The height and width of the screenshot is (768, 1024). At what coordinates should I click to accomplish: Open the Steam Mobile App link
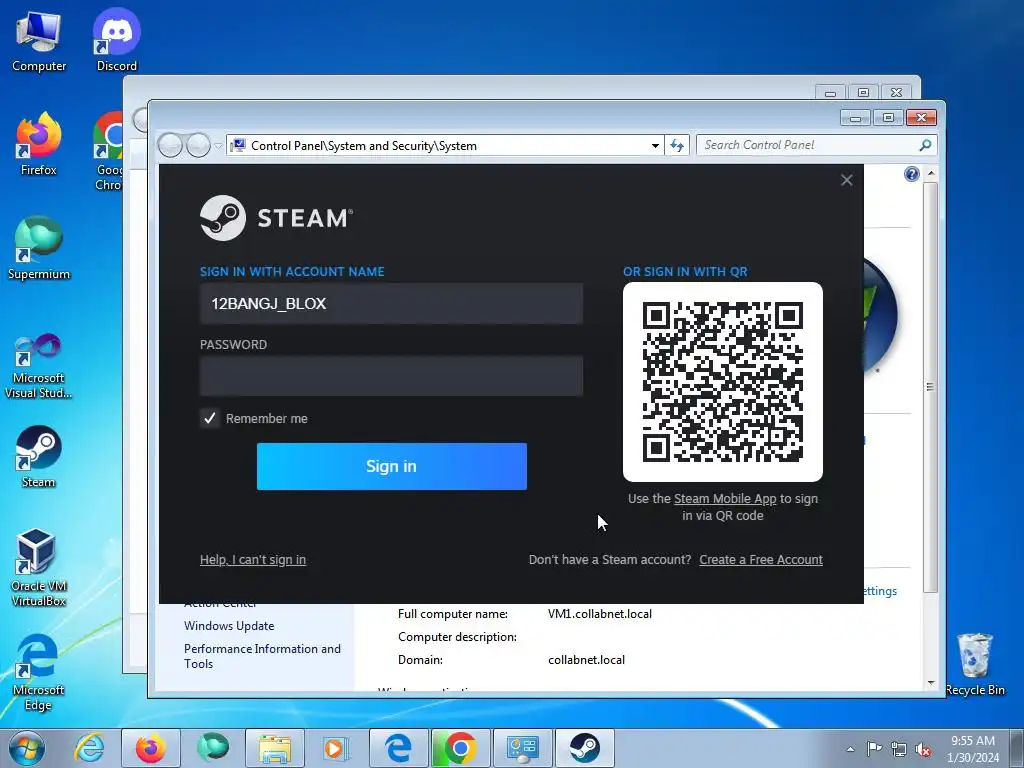click(x=725, y=499)
